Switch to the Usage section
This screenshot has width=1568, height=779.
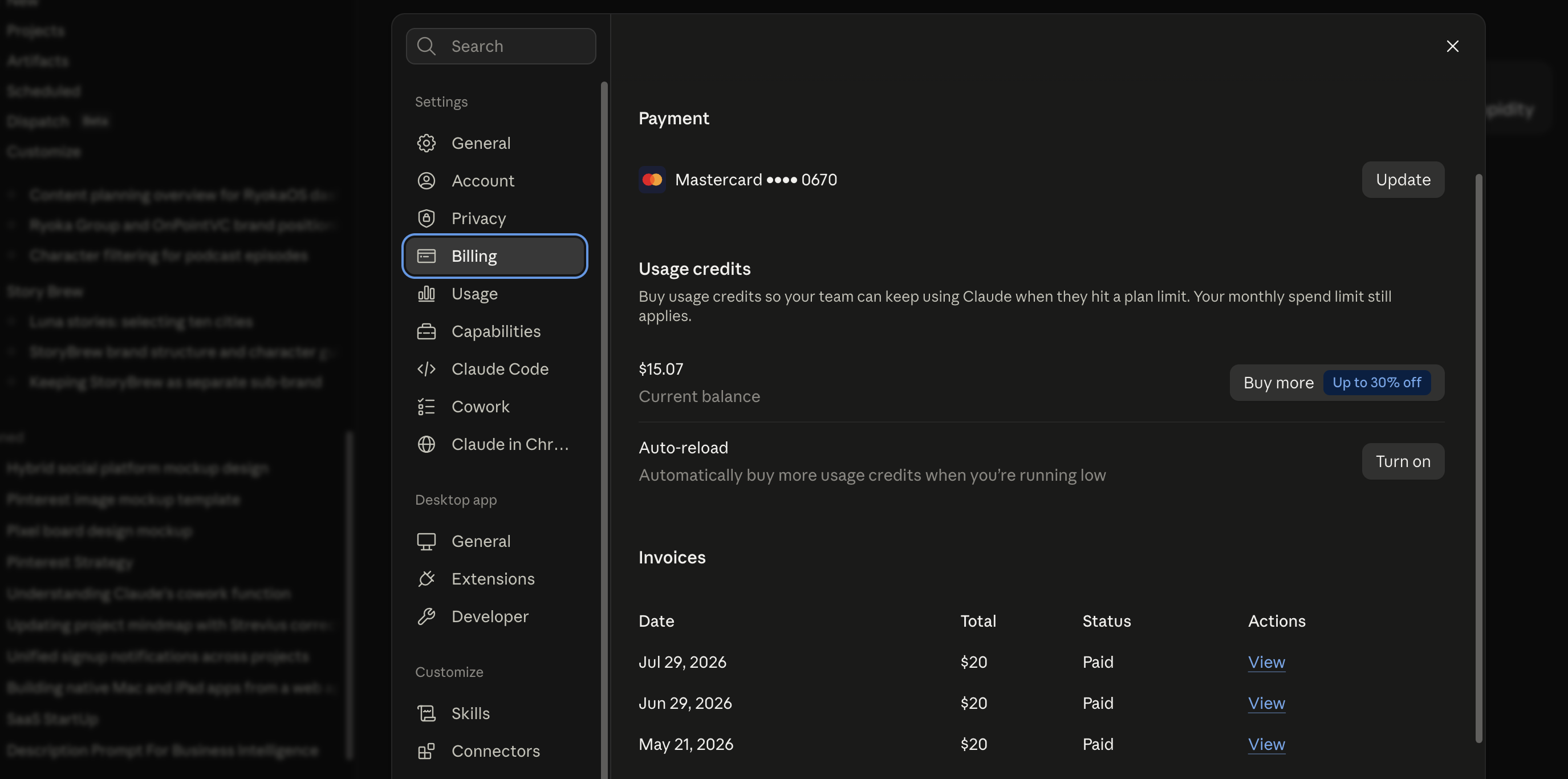[494, 294]
